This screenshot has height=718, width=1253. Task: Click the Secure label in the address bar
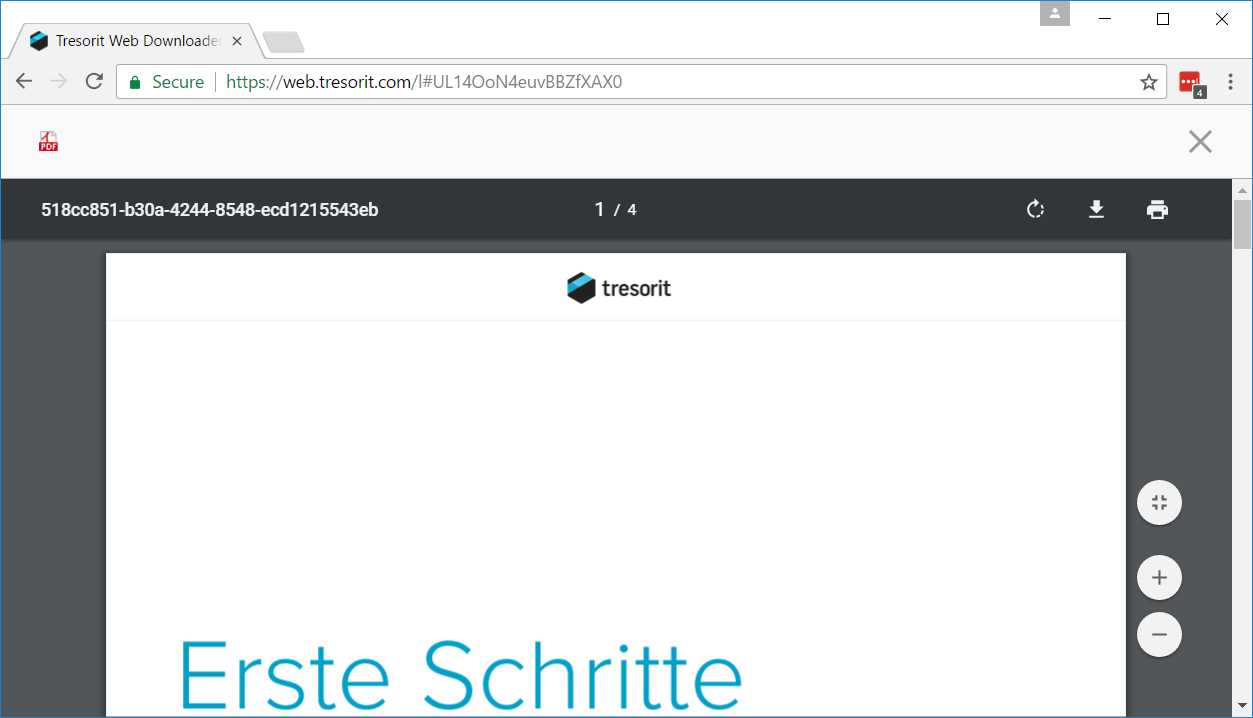(x=178, y=82)
